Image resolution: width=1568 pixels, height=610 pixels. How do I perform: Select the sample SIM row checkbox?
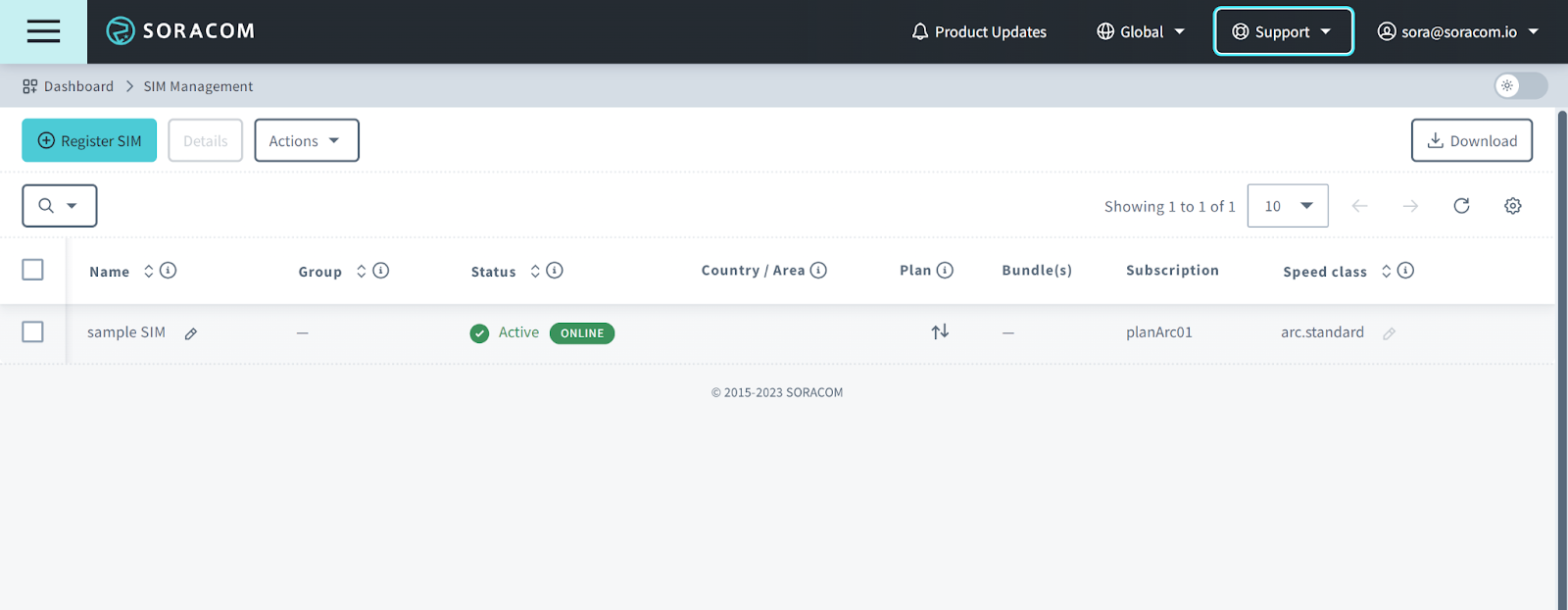[32, 332]
